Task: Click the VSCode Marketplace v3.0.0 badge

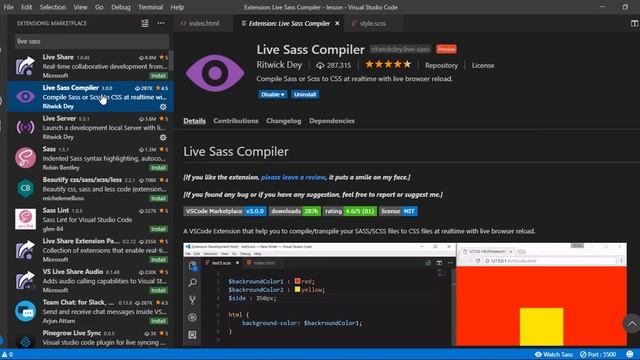Action: (225, 211)
